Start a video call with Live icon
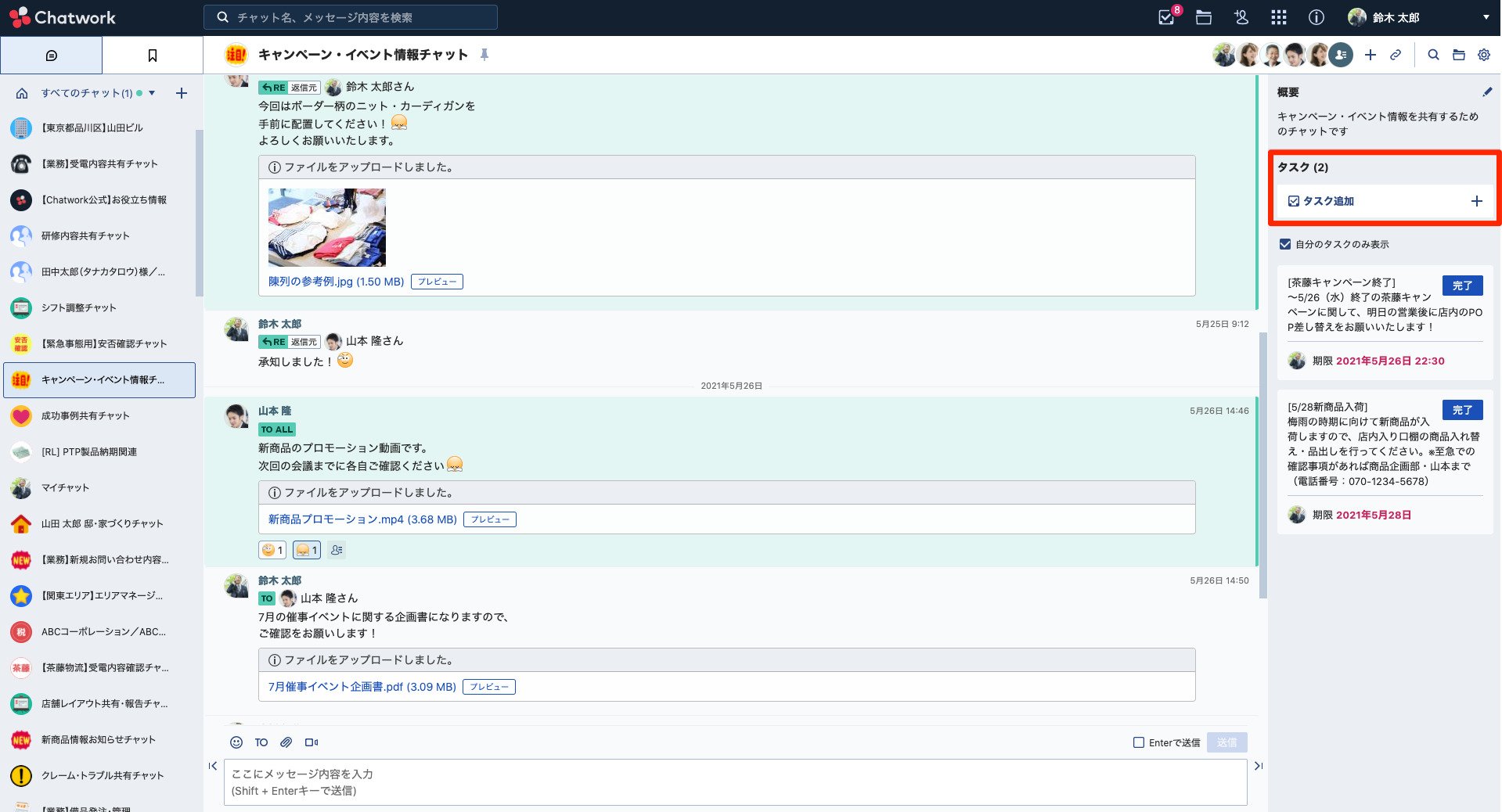This screenshot has width=1502, height=812. click(x=312, y=742)
